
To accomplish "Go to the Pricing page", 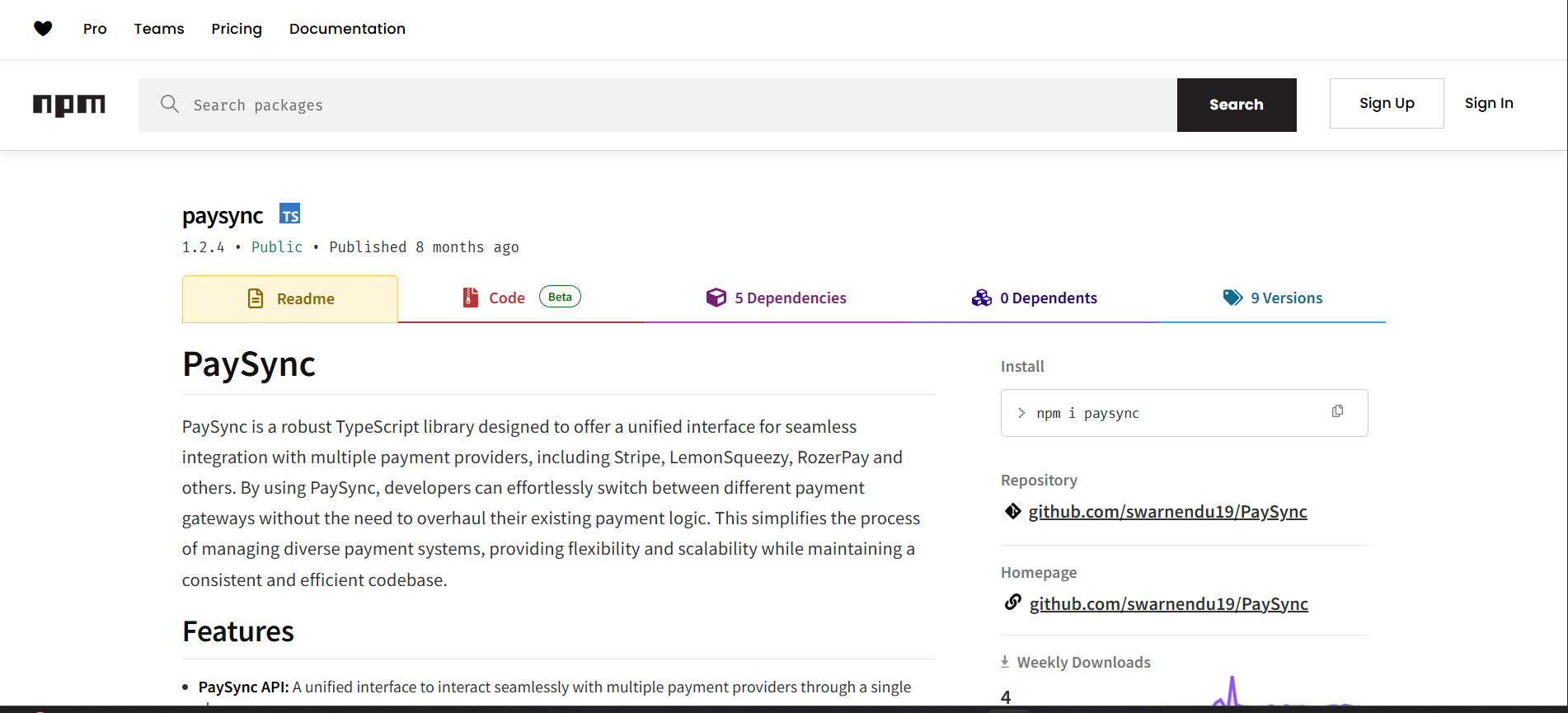I will (237, 29).
